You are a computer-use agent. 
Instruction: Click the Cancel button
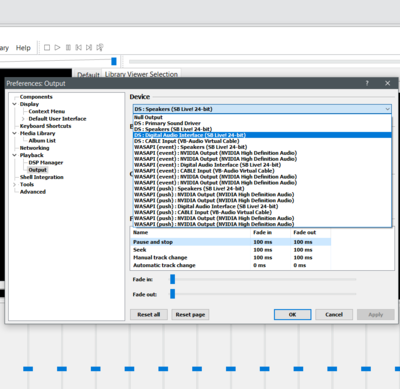point(334,315)
